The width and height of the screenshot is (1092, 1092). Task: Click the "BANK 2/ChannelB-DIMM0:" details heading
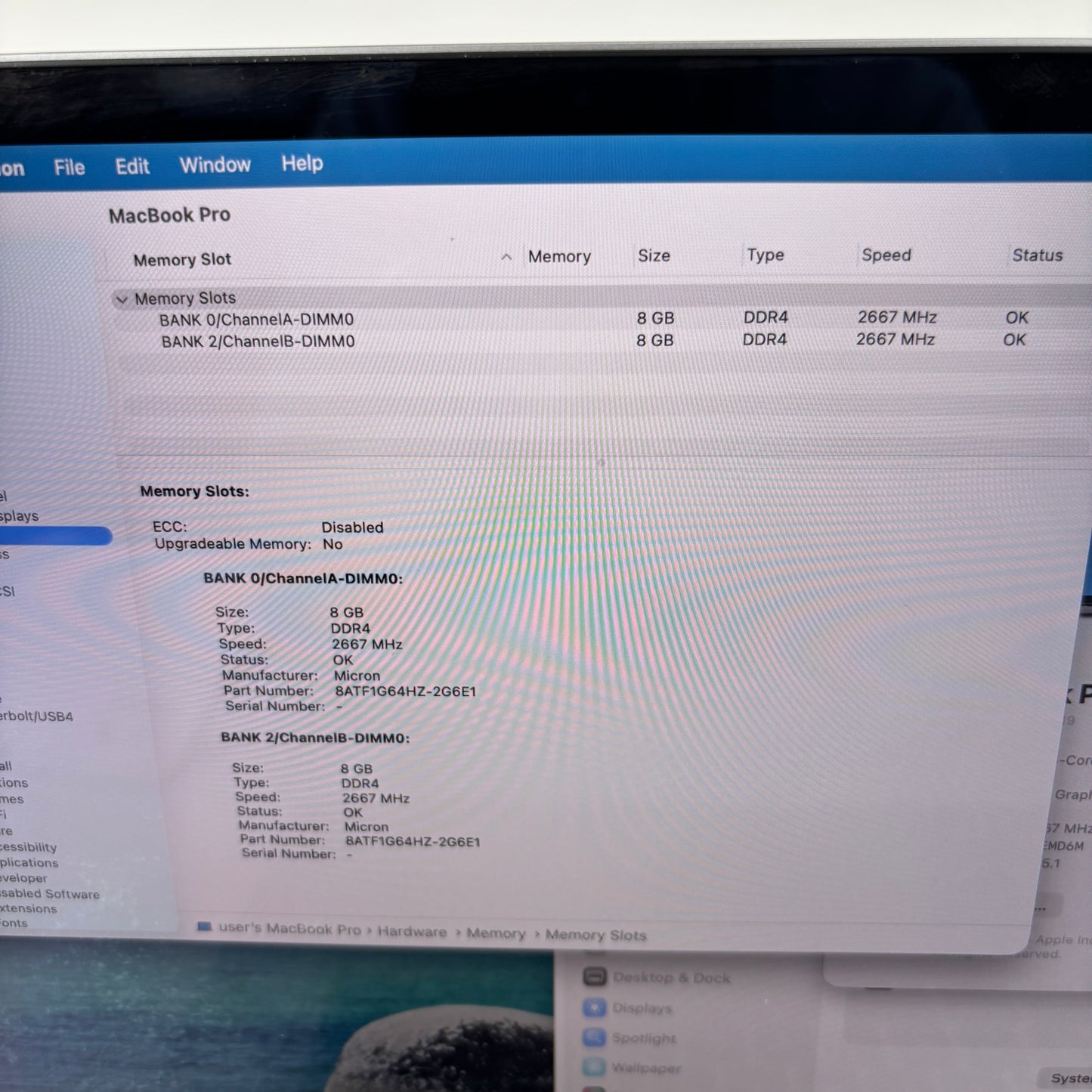315,738
